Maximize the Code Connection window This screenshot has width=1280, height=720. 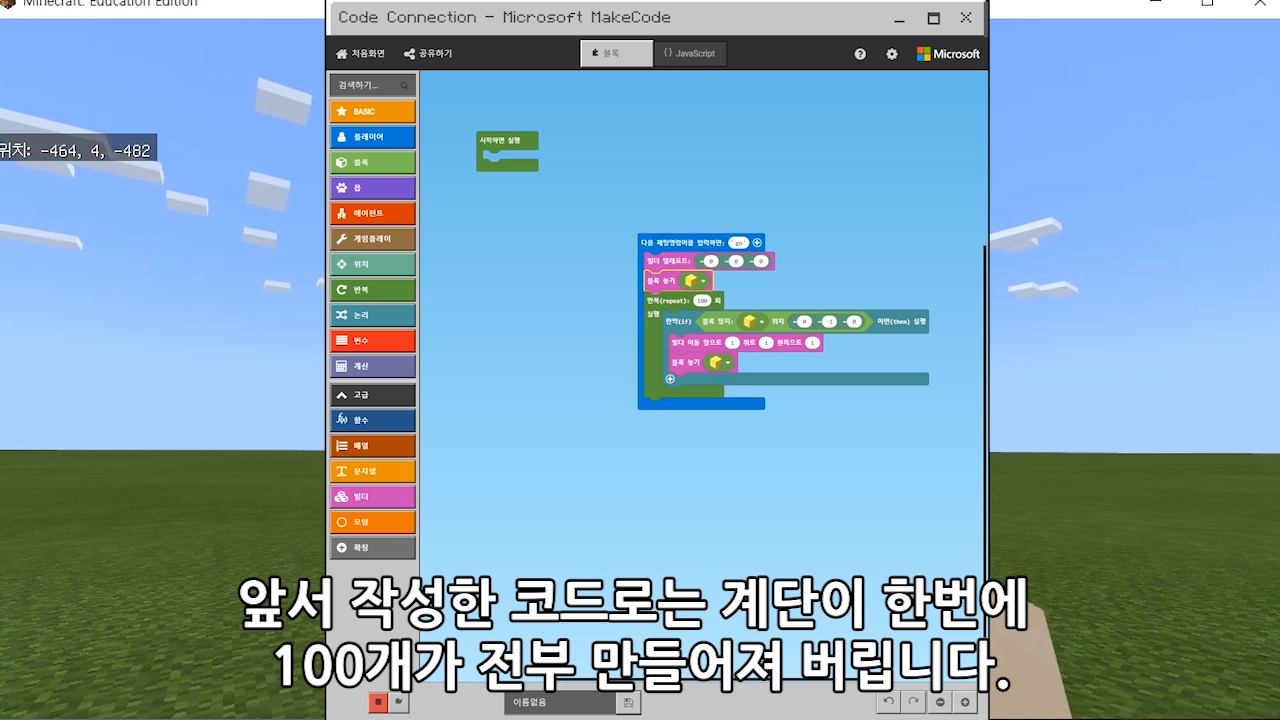(x=933, y=18)
